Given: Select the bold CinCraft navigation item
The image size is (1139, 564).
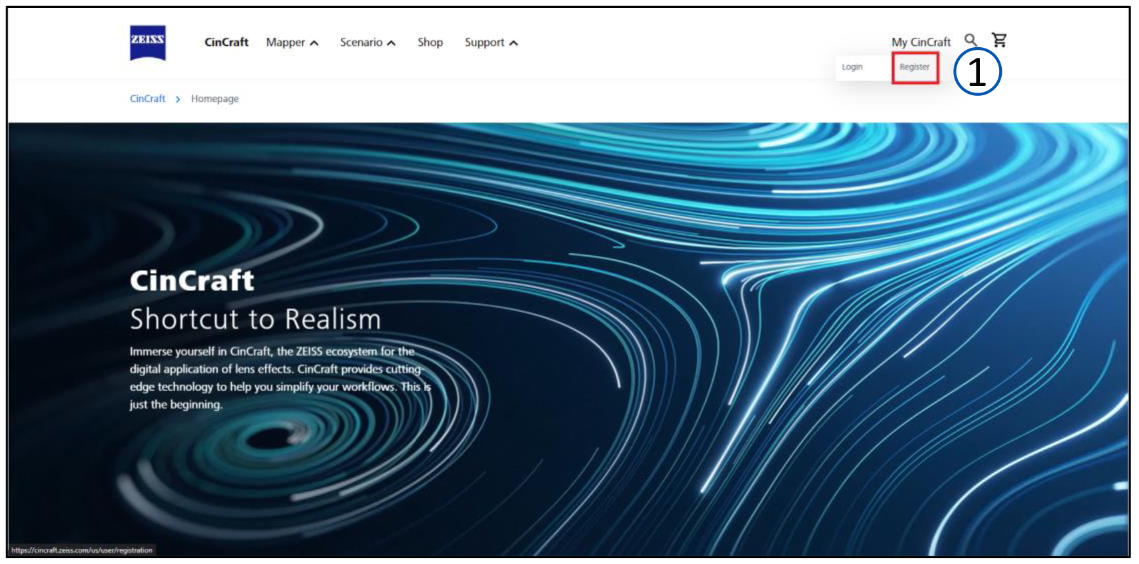Looking at the screenshot, I should 227,42.
